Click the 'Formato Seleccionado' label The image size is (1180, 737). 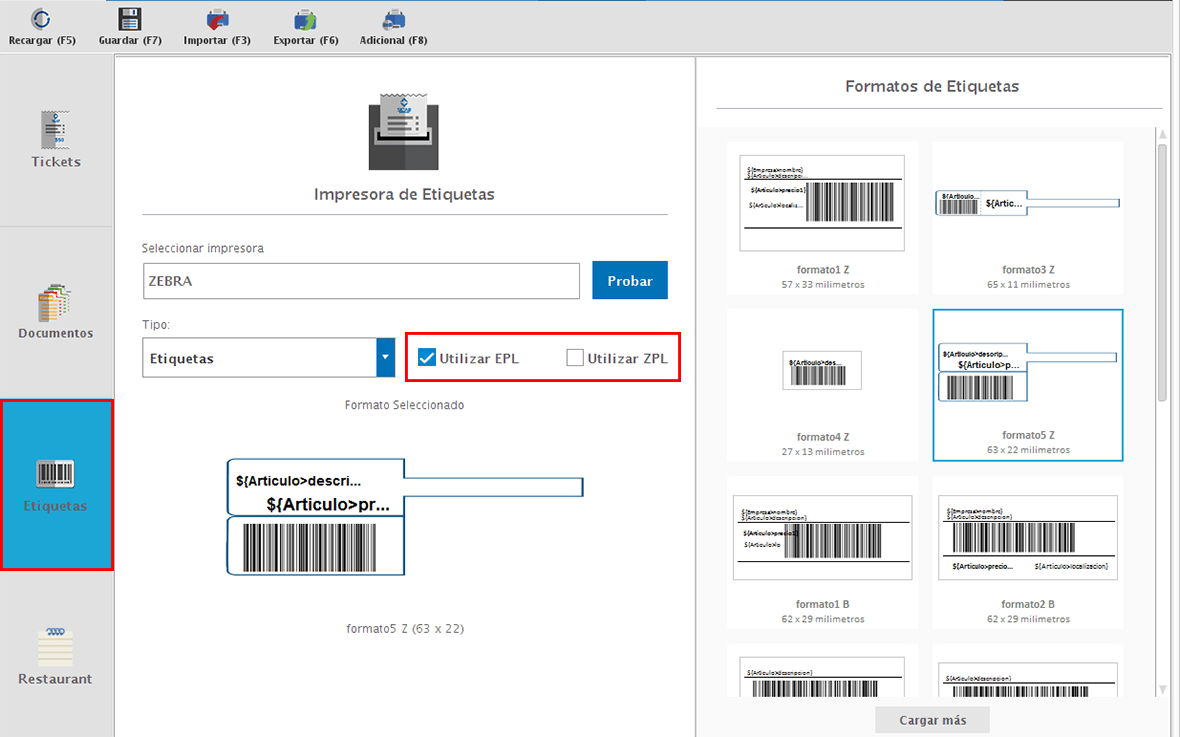pos(404,405)
